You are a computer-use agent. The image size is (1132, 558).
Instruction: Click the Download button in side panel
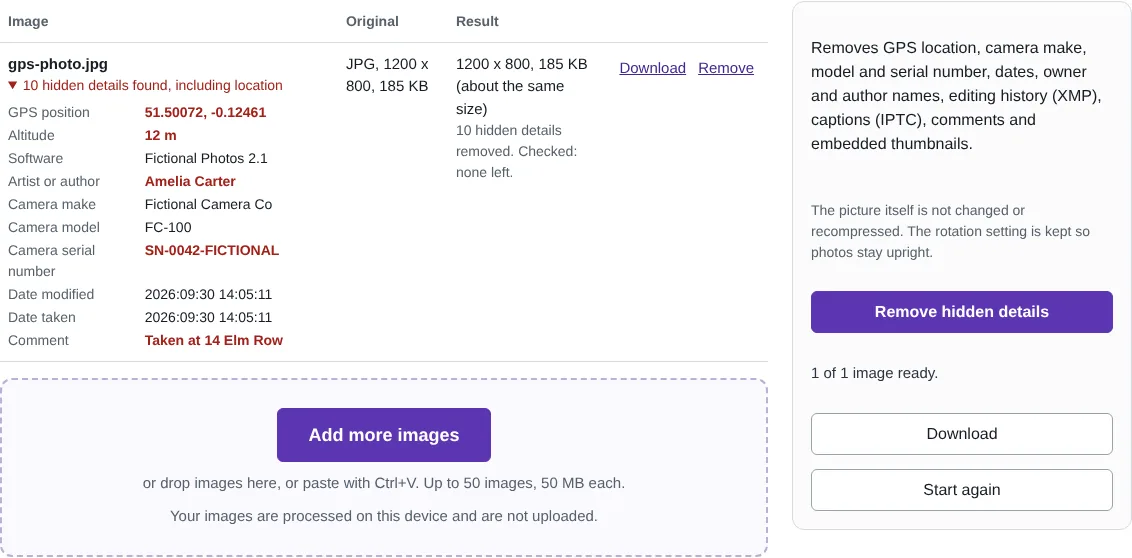[962, 434]
